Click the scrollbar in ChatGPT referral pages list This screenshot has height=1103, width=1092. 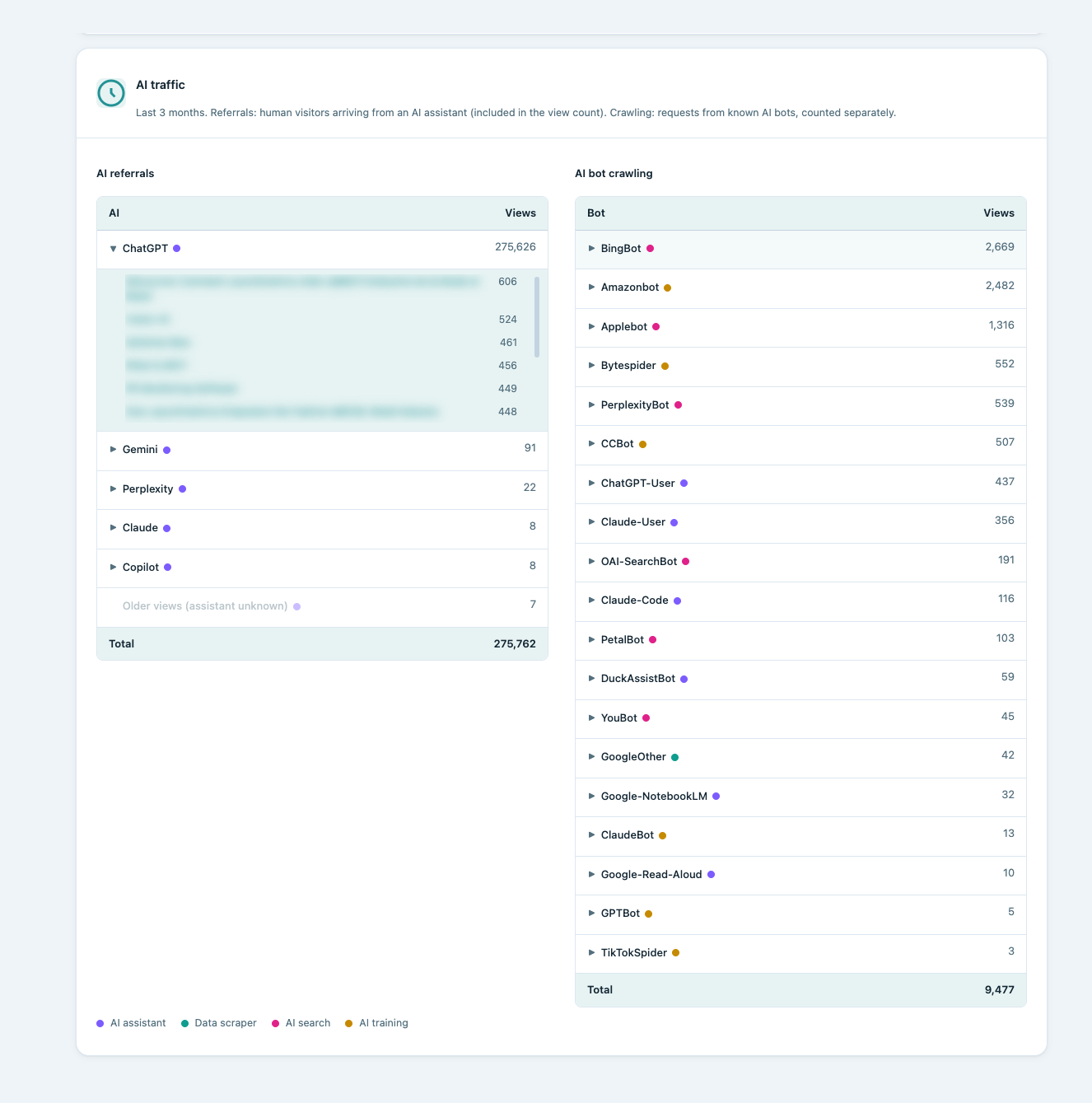[537, 317]
